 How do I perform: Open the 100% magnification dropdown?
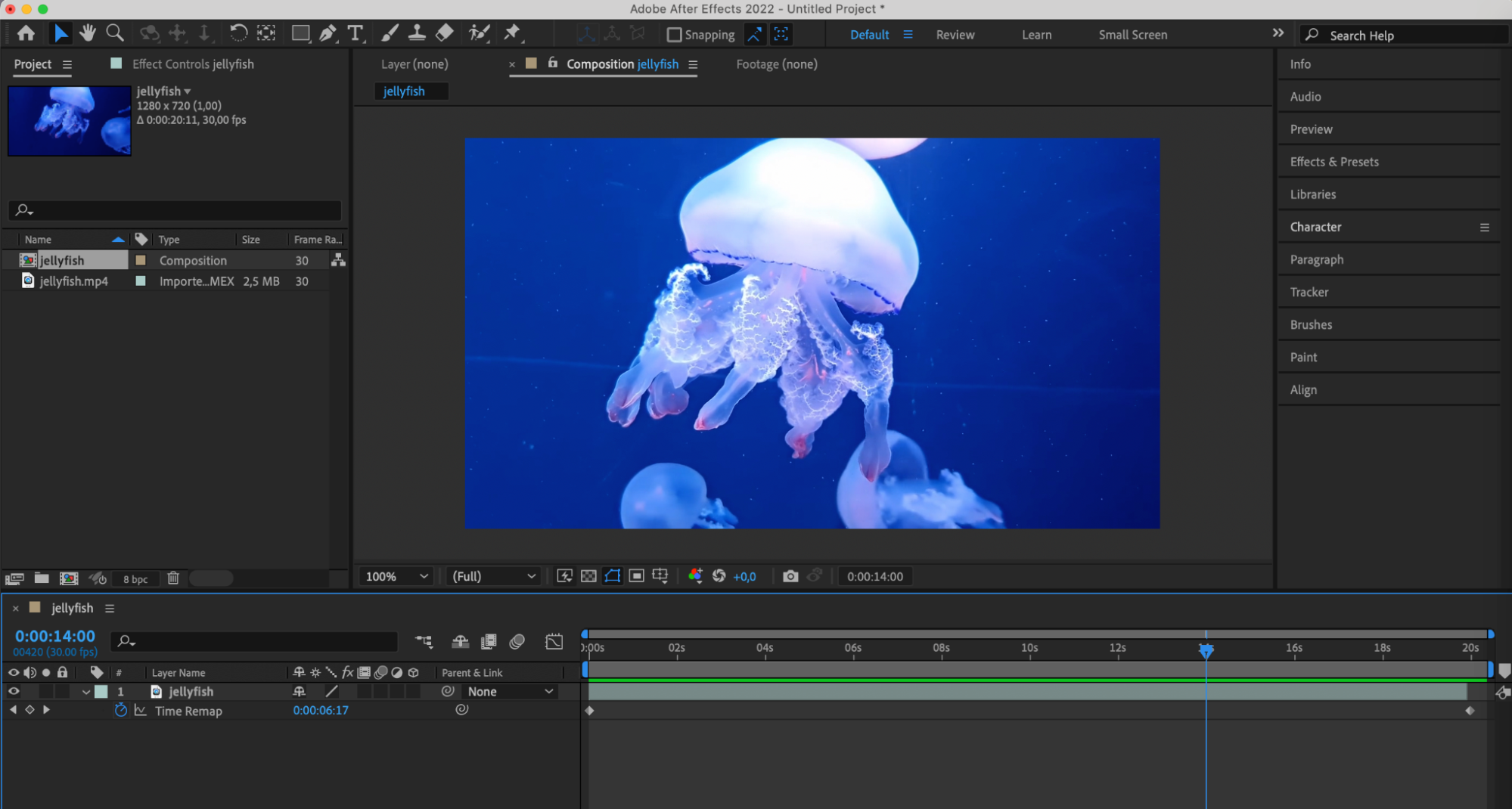(x=397, y=576)
